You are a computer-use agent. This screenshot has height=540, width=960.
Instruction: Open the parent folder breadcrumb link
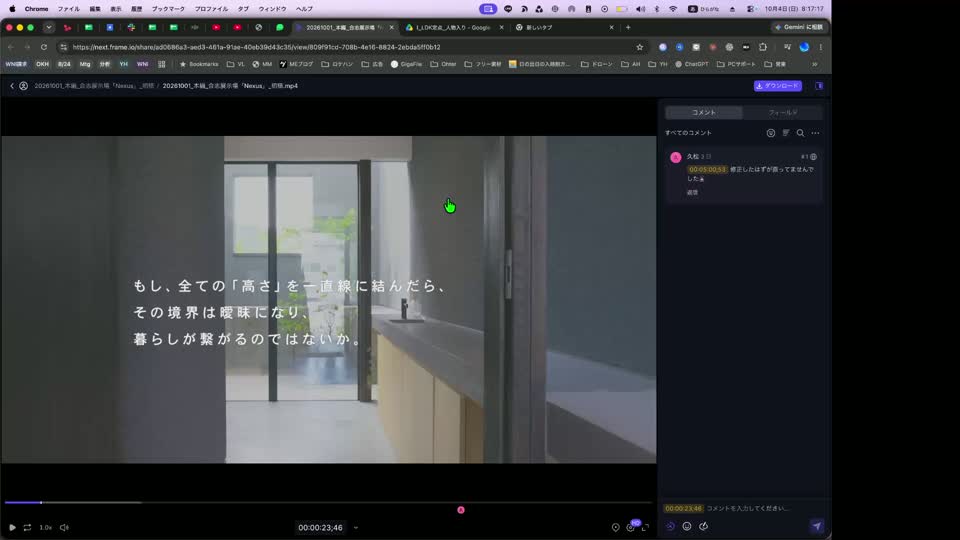pos(94,86)
